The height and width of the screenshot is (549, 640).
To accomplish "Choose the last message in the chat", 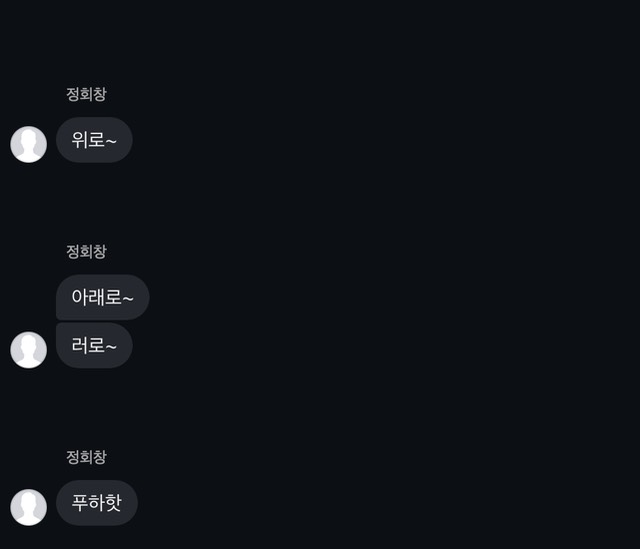I will 97,503.
